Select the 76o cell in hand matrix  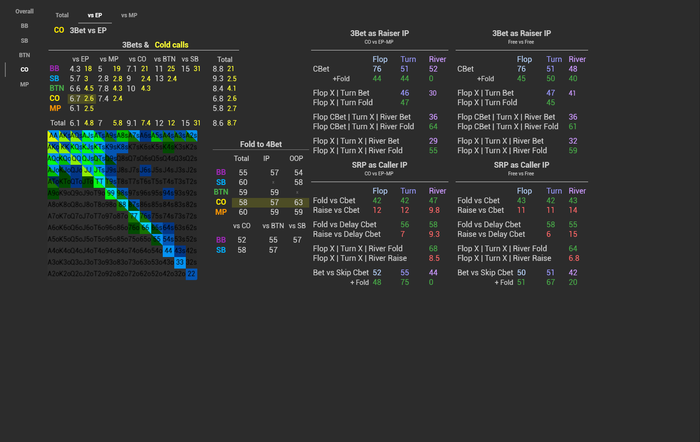134,228
